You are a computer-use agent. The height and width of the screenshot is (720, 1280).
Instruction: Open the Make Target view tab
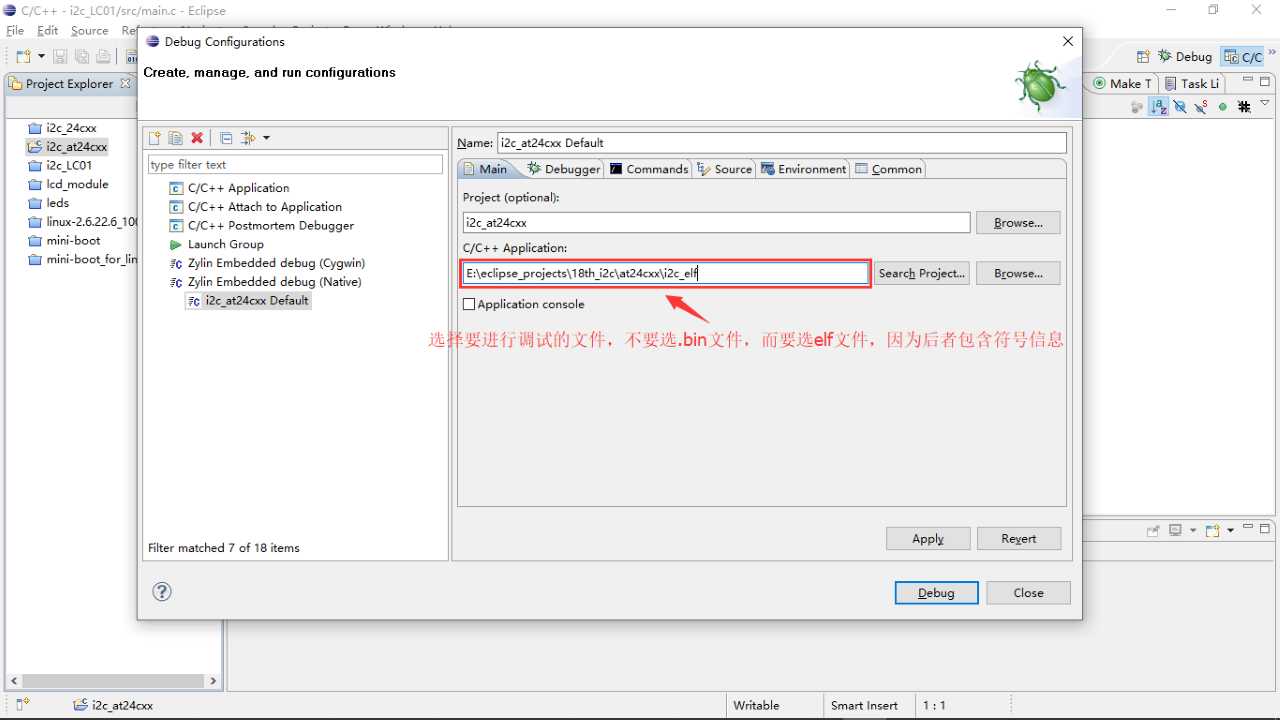(x=1123, y=84)
